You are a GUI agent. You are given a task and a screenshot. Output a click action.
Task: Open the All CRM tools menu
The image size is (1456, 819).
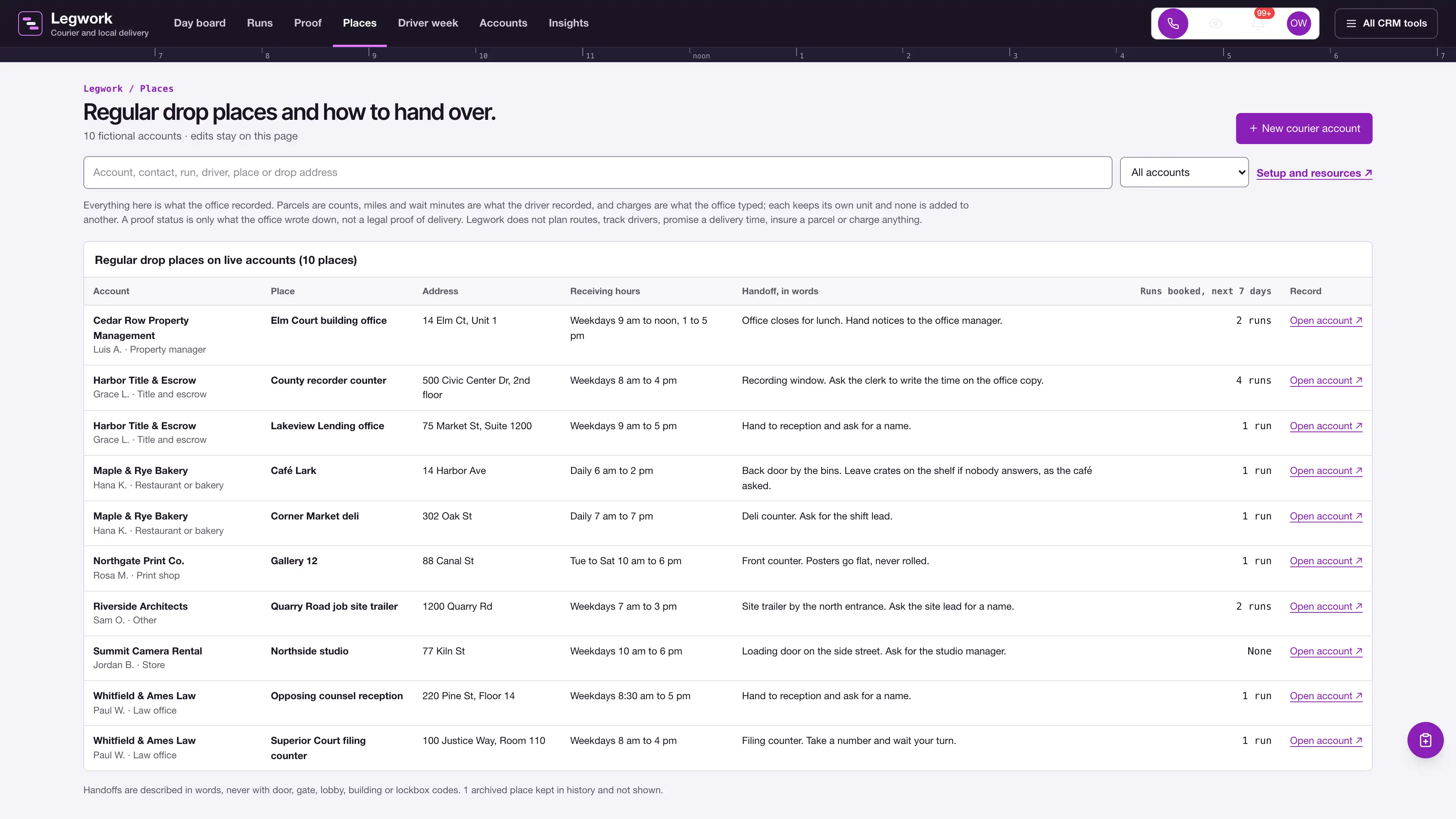coord(1386,23)
